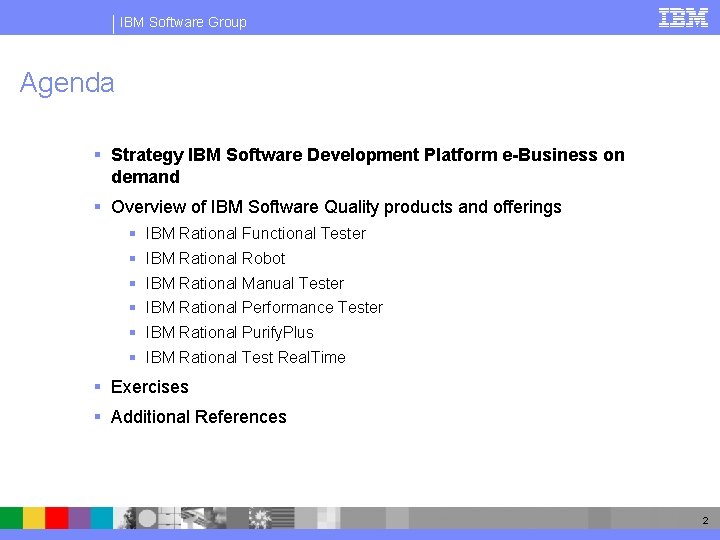
Task: Click the slide number 2
Action: click(705, 520)
